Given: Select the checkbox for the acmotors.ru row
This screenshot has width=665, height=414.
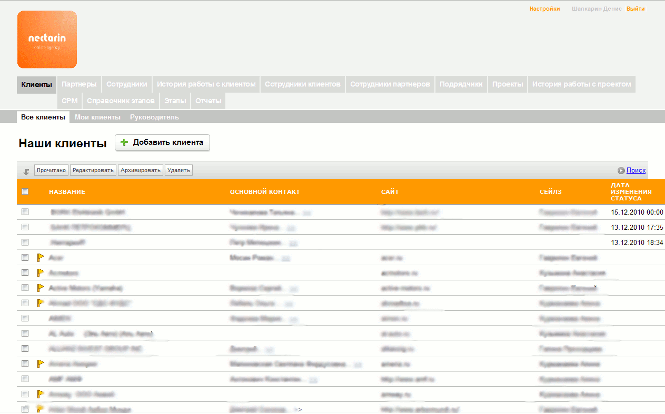Looking at the screenshot, I should click(x=25, y=272).
